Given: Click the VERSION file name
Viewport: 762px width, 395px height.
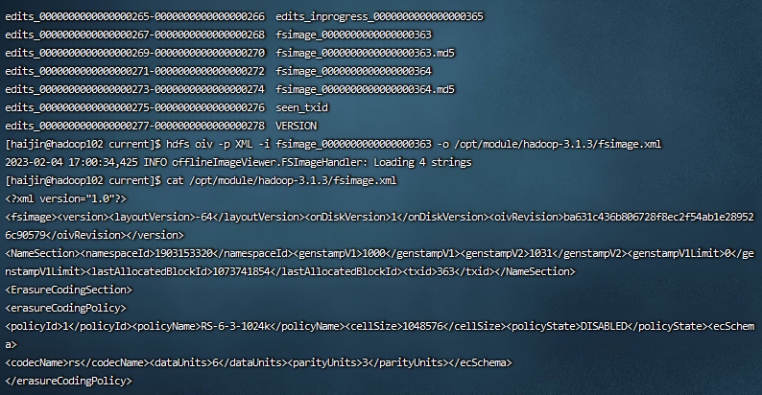Looking at the screenshot, I should (x=296, y=126).
